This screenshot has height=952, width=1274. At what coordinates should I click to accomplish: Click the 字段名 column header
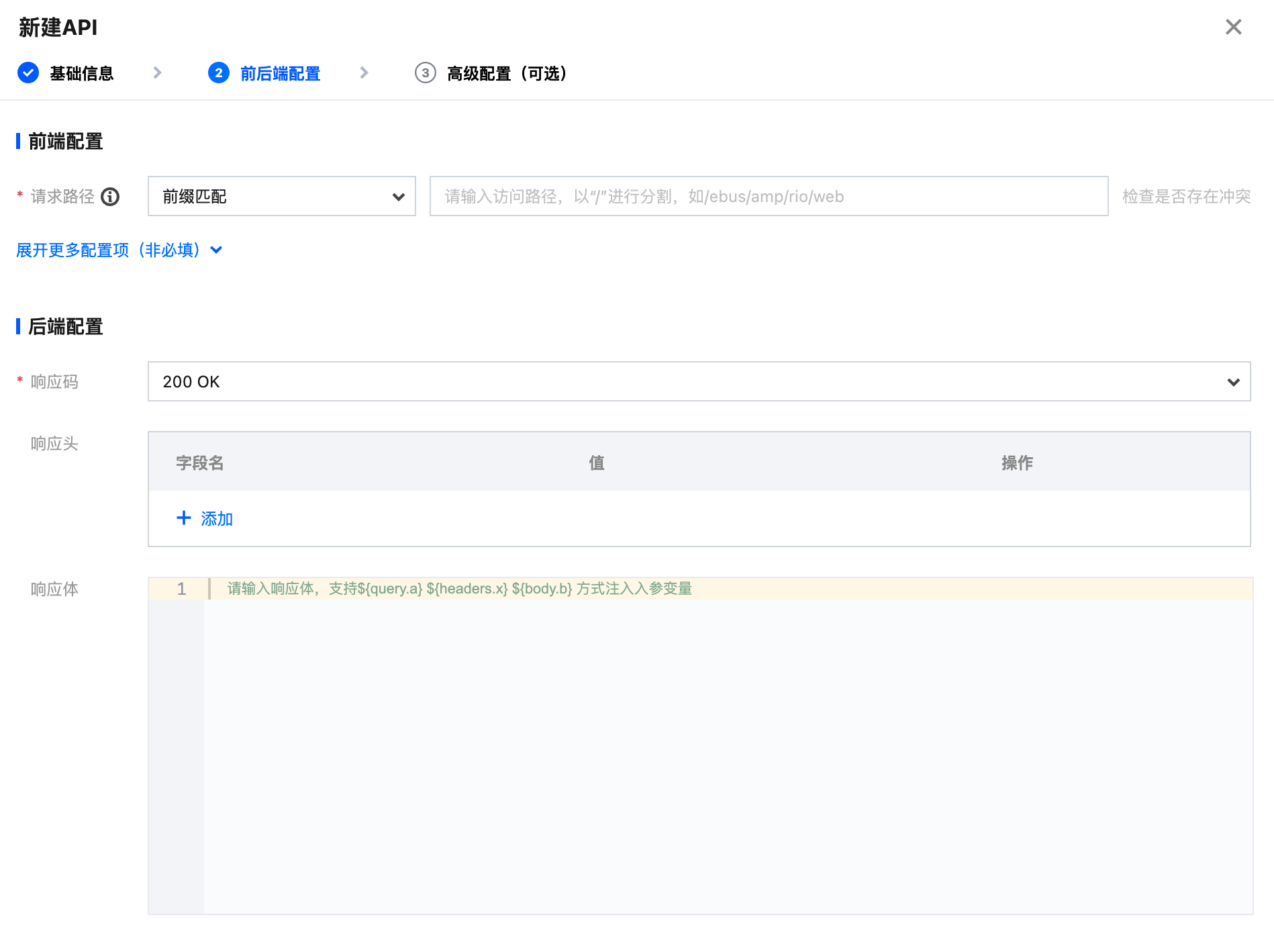click(199, 463)
